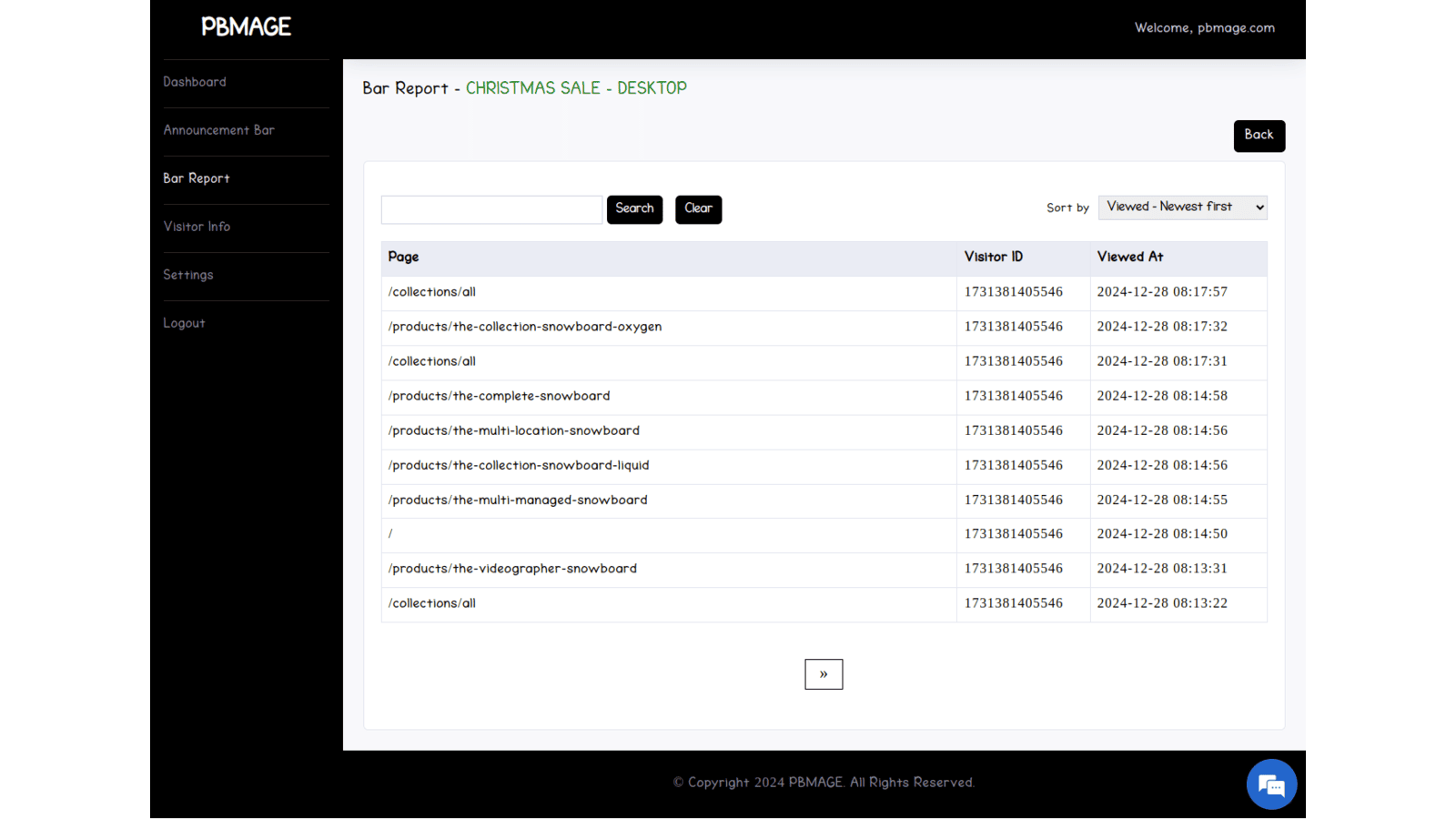This screenshot has height=819, width=1456.
Task: Go to next page with » button
Action: point(824,674)
